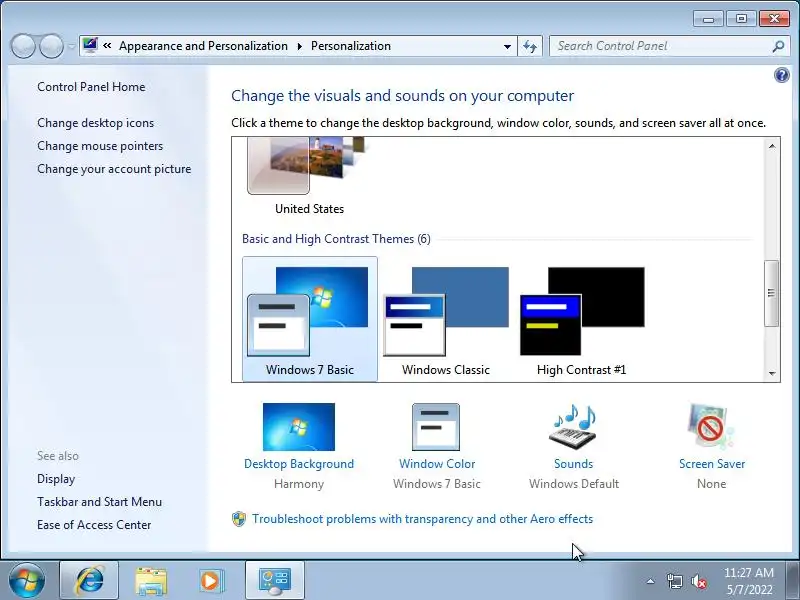The image size is (800, 600).
Task: Select the Windows Classic theme
Action: tap(445, 319)
